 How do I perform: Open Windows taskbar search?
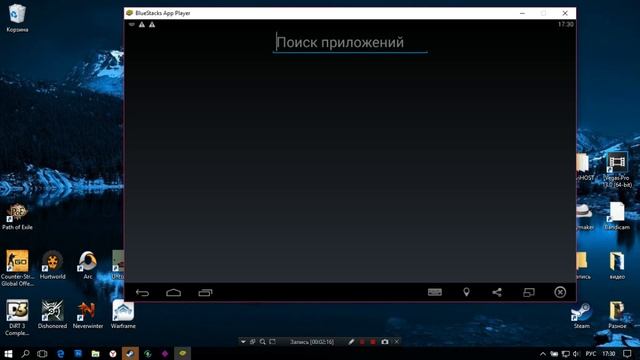point(25,353)
